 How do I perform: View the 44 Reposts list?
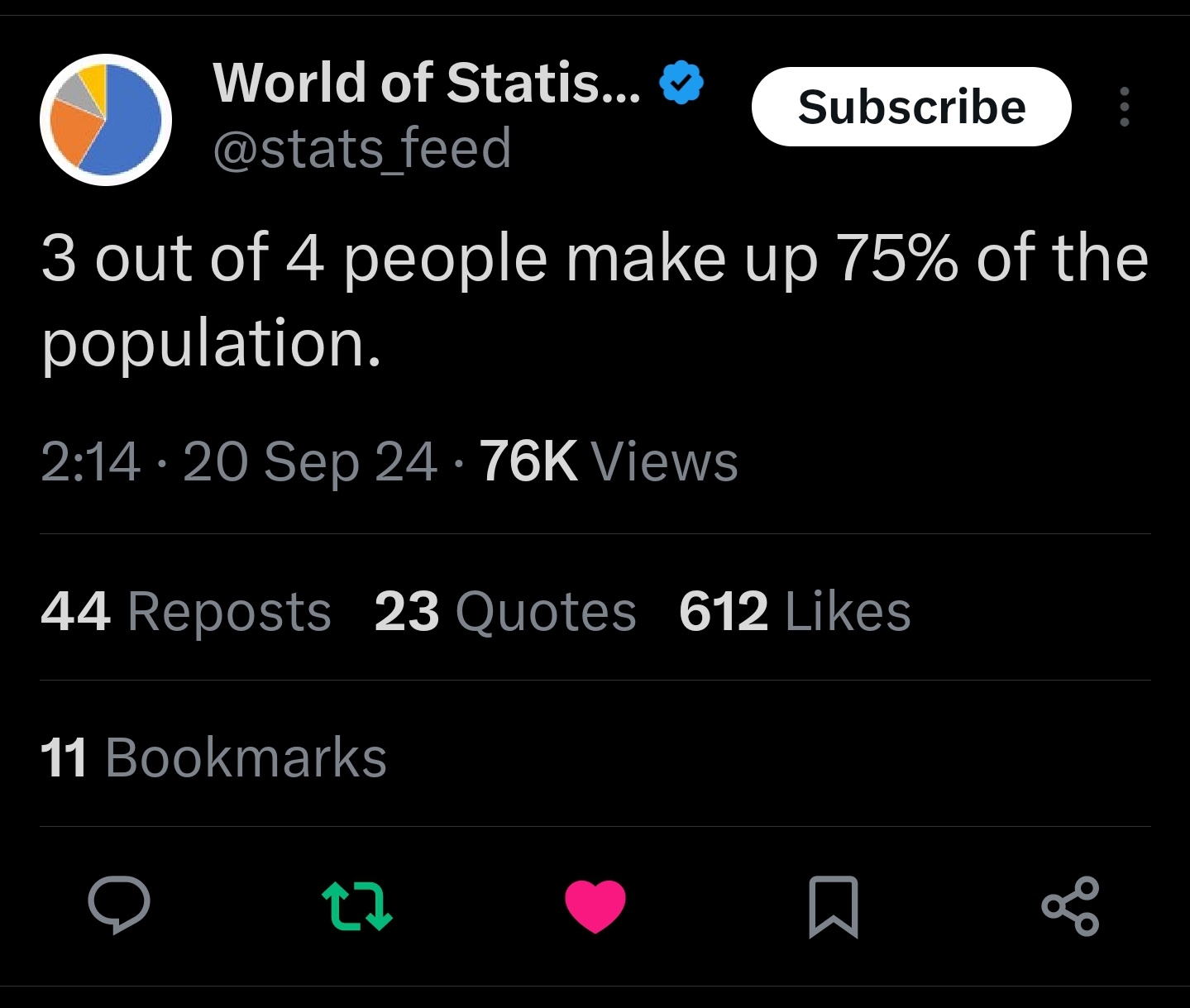pos(186,612)
